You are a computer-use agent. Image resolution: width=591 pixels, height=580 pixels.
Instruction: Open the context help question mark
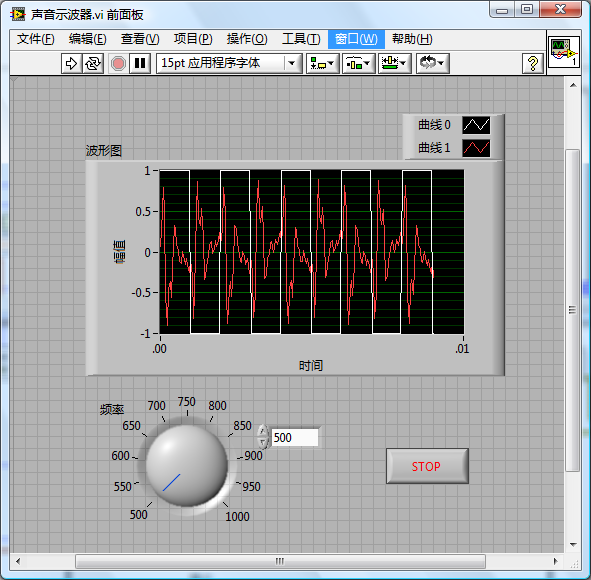tap(533, 63)
